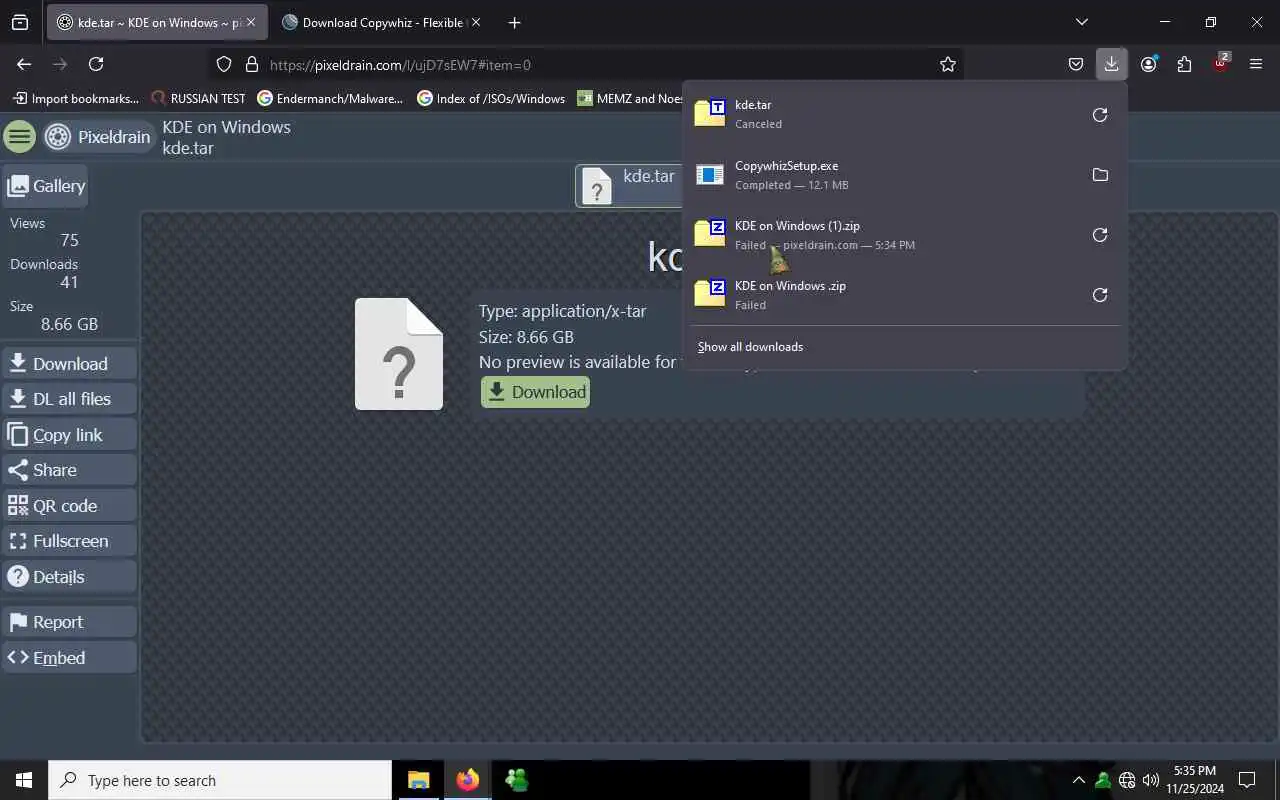Close the kde.tar tab

tap(251, 22)
